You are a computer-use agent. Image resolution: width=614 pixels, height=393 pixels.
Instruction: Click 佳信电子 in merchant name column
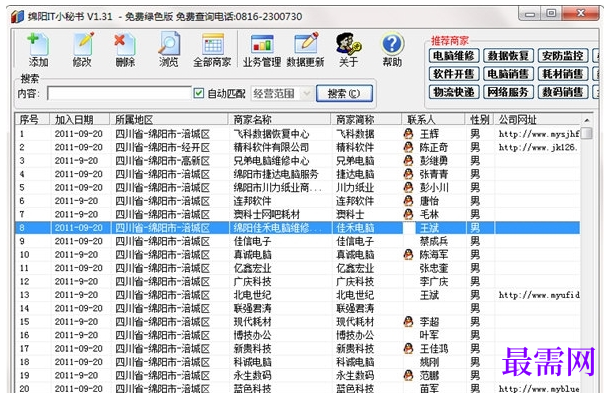[x=252, y=241]
